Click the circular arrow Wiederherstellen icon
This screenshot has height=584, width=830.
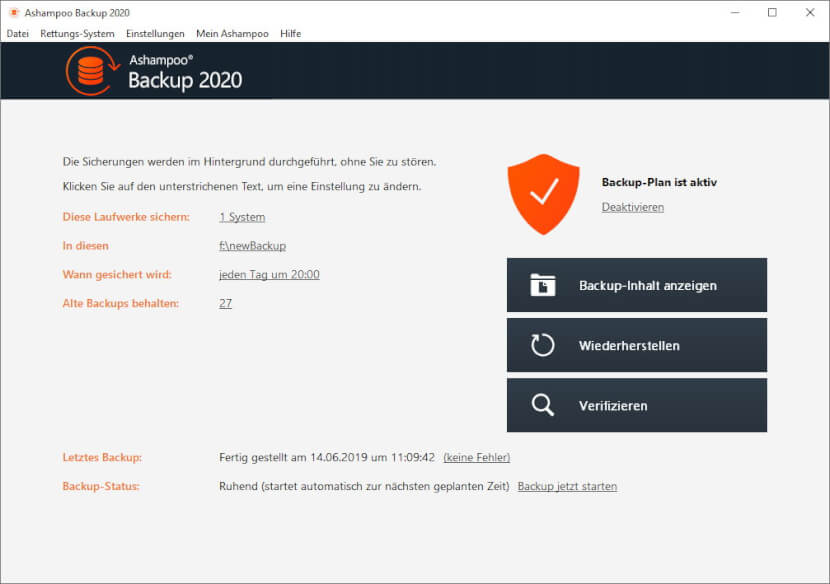tap(543, 345)
